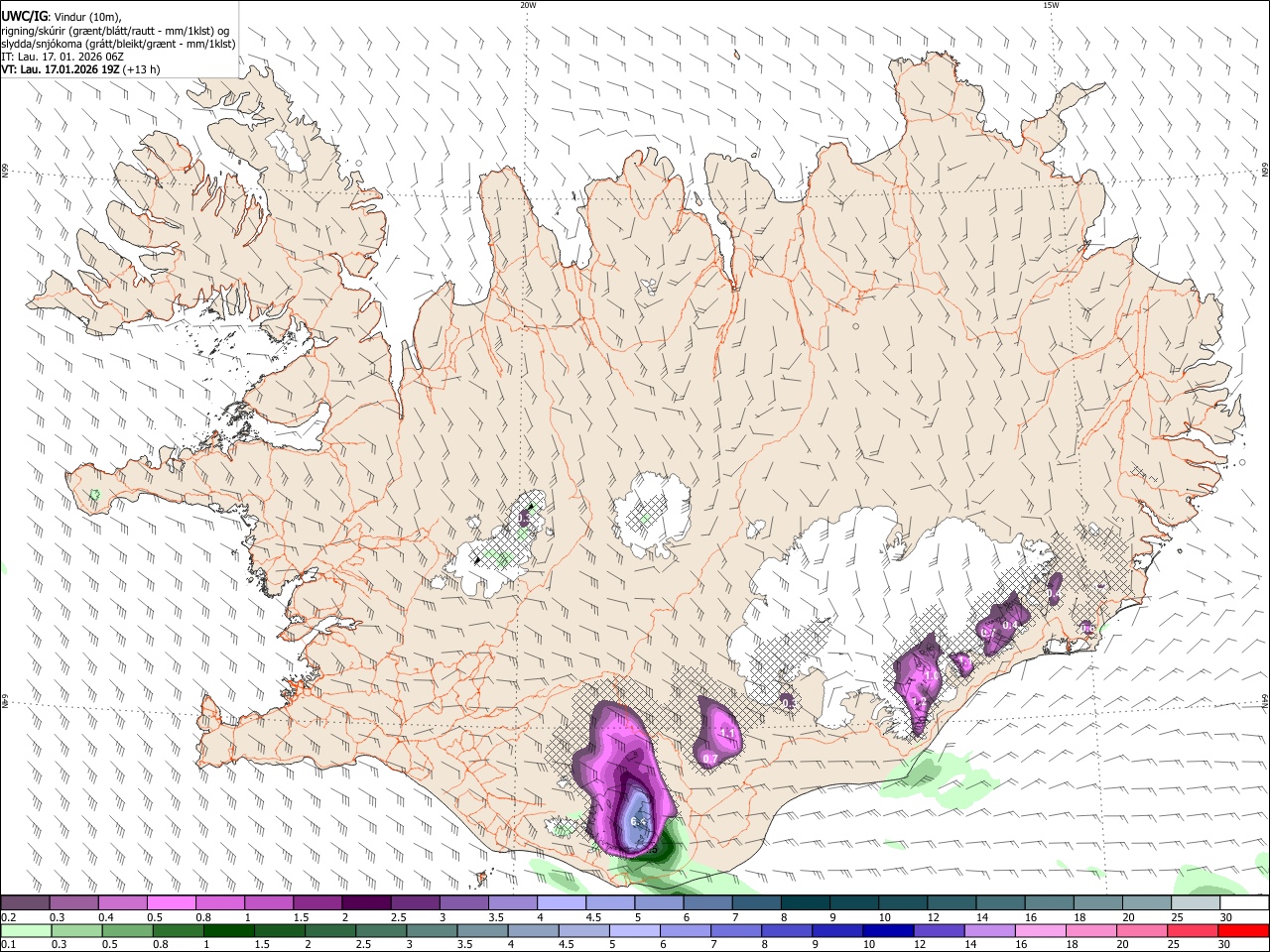Viewport: 1270px width, 952px height.
Task: Click the bright pink swatch between 0.5 and 0.8
Action: pos(172,903)
